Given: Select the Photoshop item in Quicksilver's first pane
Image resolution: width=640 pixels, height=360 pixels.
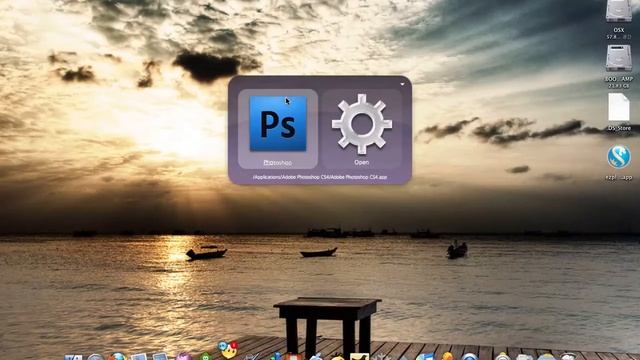Looking at the screenshot, I should coord(278,128).
